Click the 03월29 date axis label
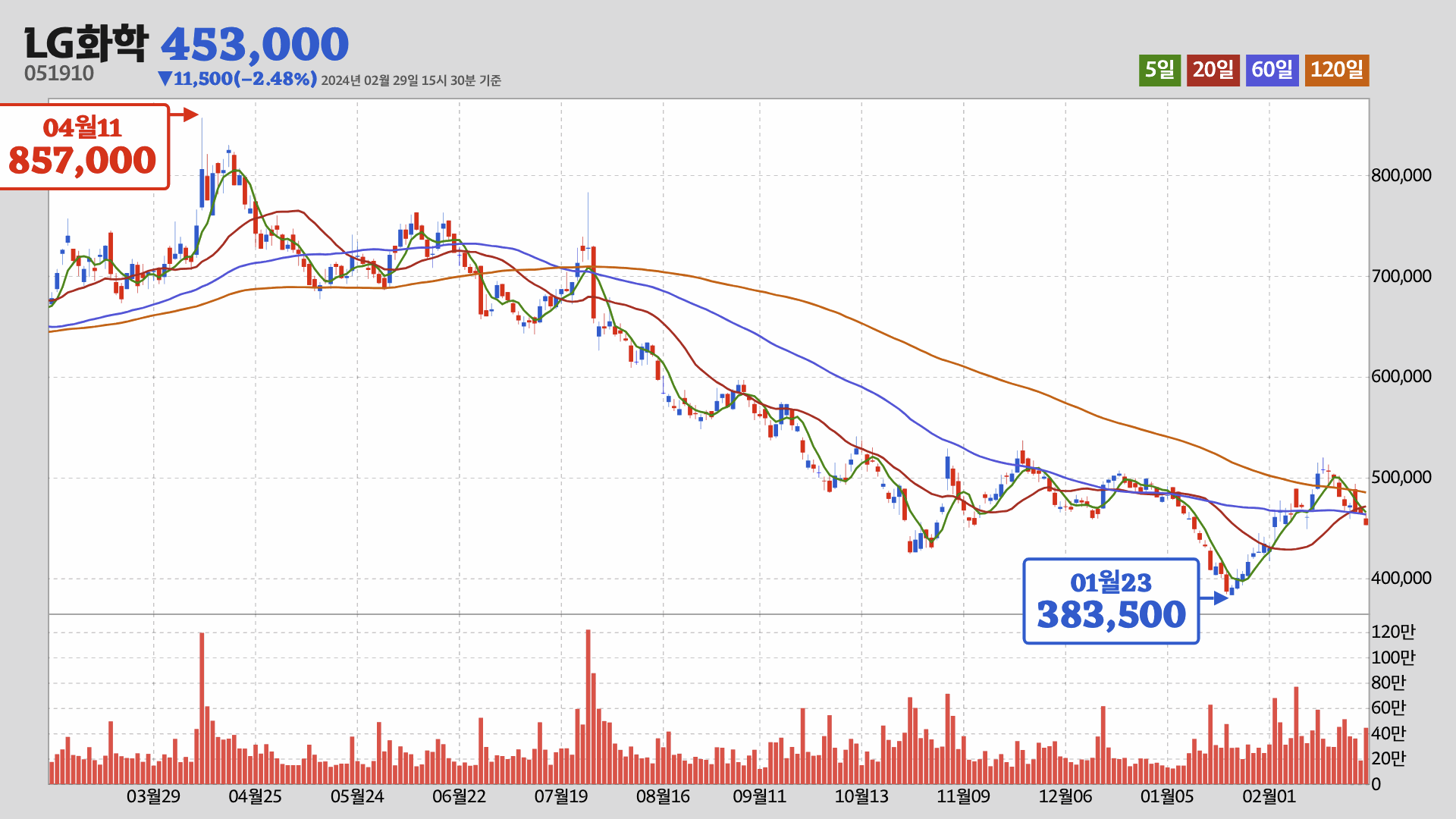 pyautogui.click(x=153, y=797)
